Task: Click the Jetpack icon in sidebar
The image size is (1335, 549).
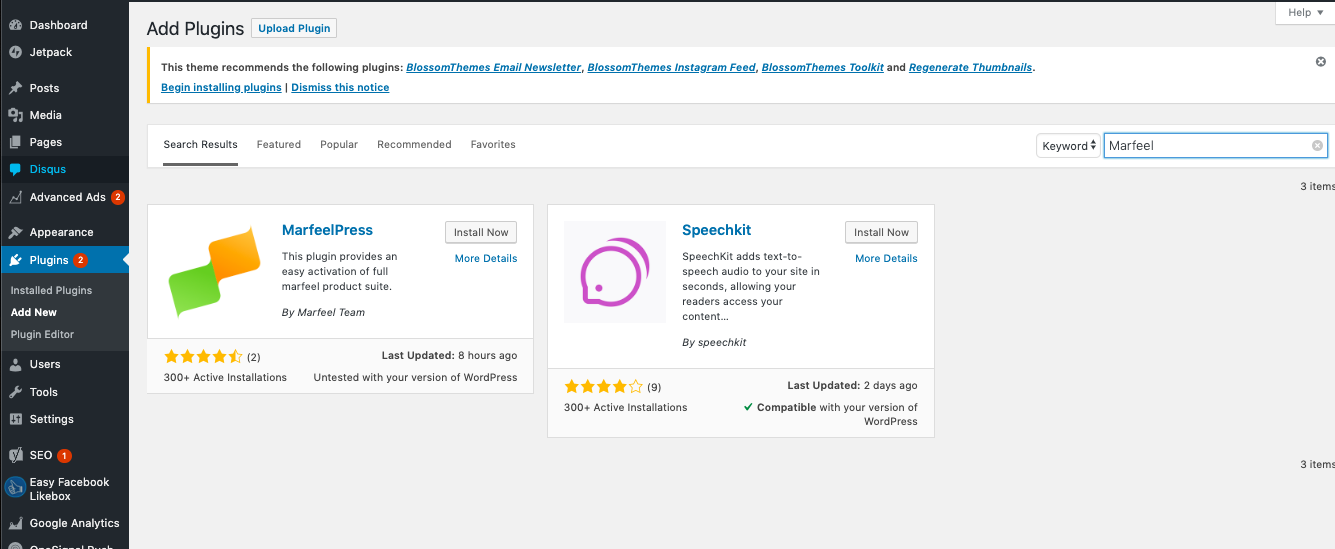Action: click(x=15, y=52)
